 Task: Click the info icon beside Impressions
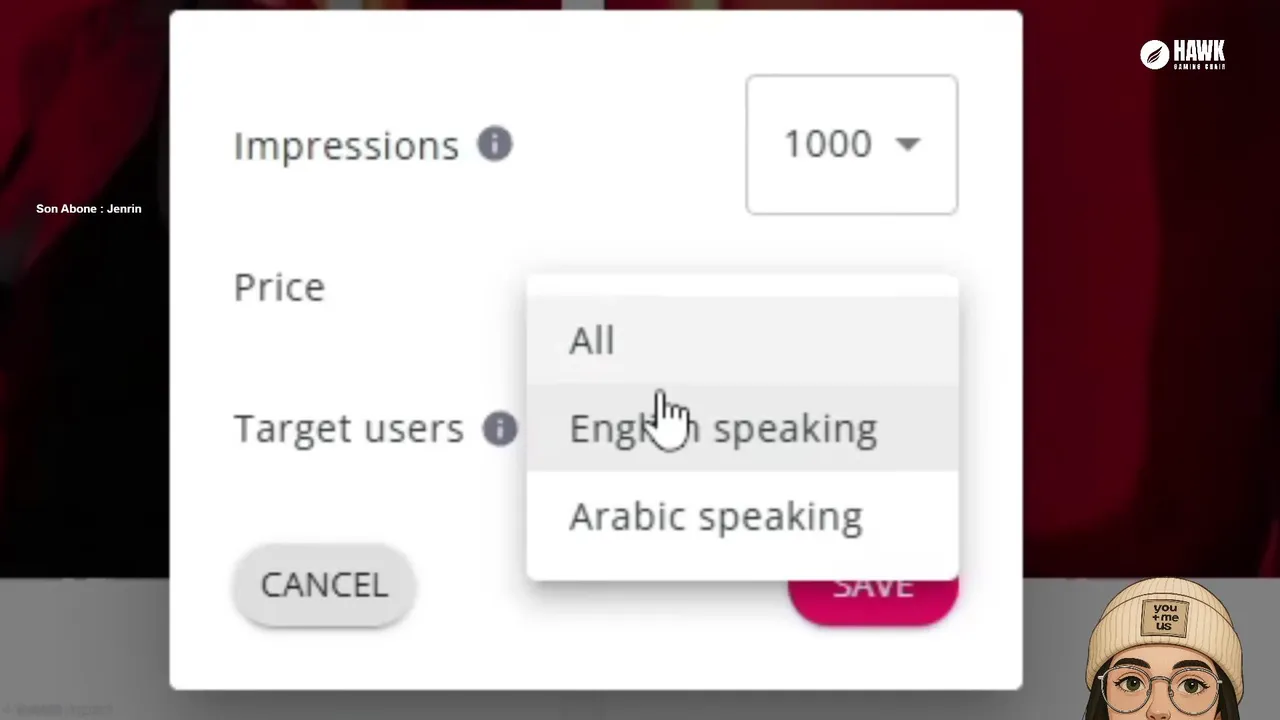494,144
